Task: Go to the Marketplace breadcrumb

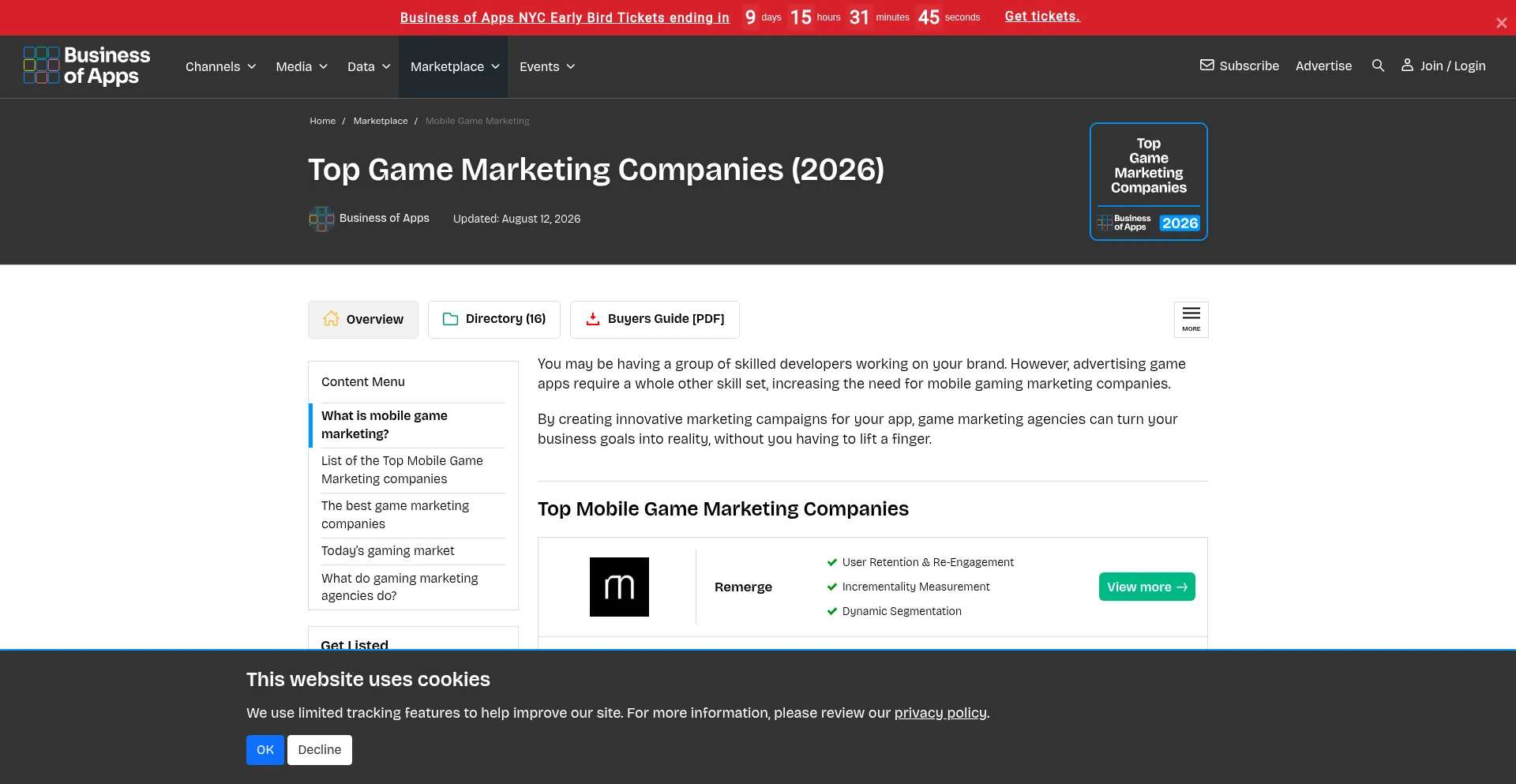Action: pyautogui.click(x=381, y=121)
